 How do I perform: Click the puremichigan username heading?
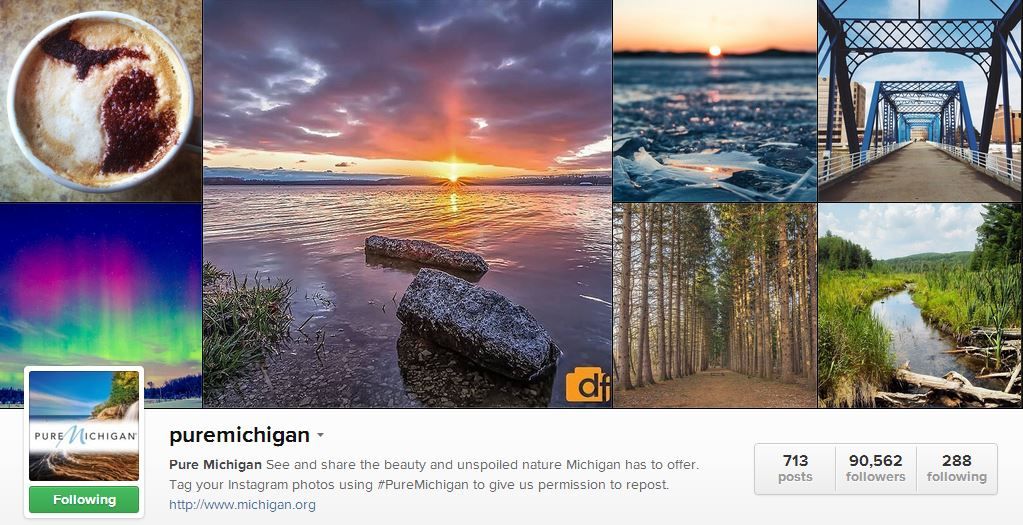pos(239,436)
